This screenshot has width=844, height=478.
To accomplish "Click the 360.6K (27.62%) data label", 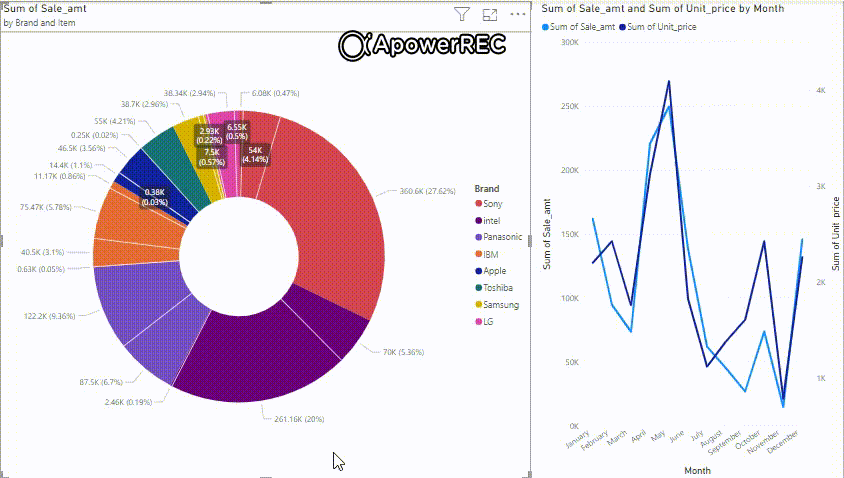I will pyautogui.click(x=427, y=191).
